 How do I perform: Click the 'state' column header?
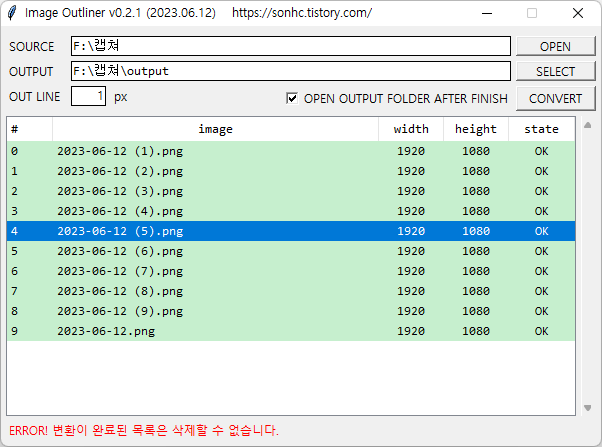click(542, 129)
